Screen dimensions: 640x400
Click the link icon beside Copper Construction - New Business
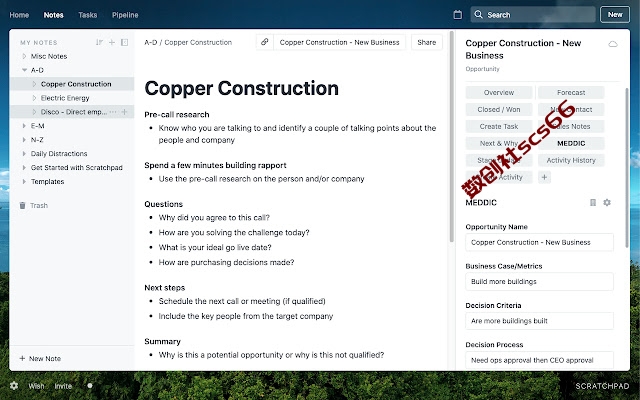coord(264,42)
